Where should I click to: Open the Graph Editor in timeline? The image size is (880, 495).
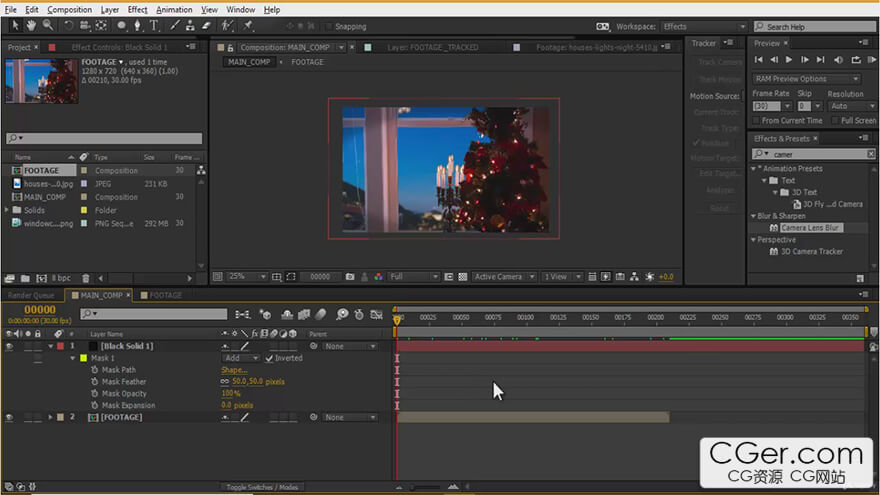[377, 315]
